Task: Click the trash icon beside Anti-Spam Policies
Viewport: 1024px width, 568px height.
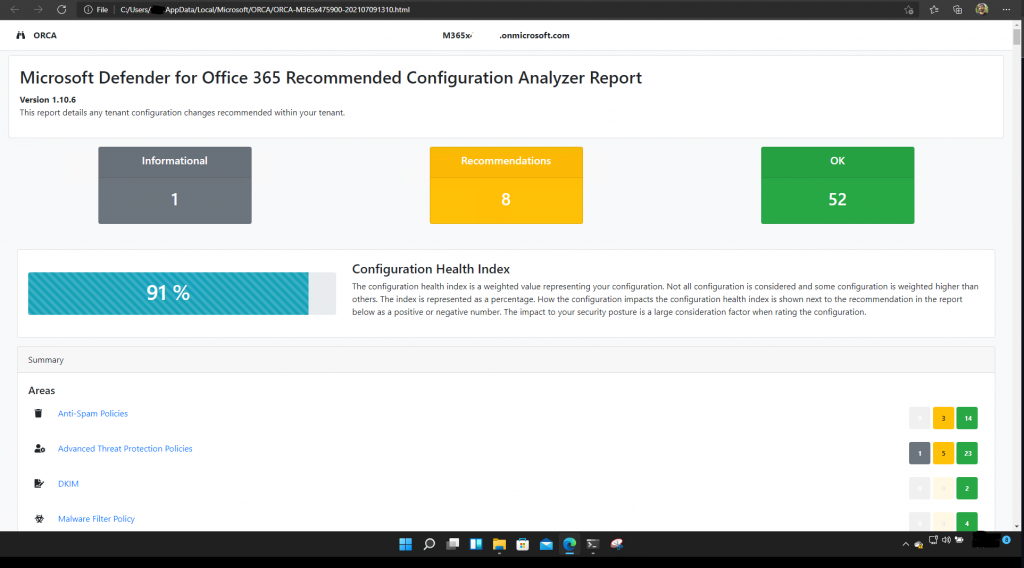Action: coord(39,413)
